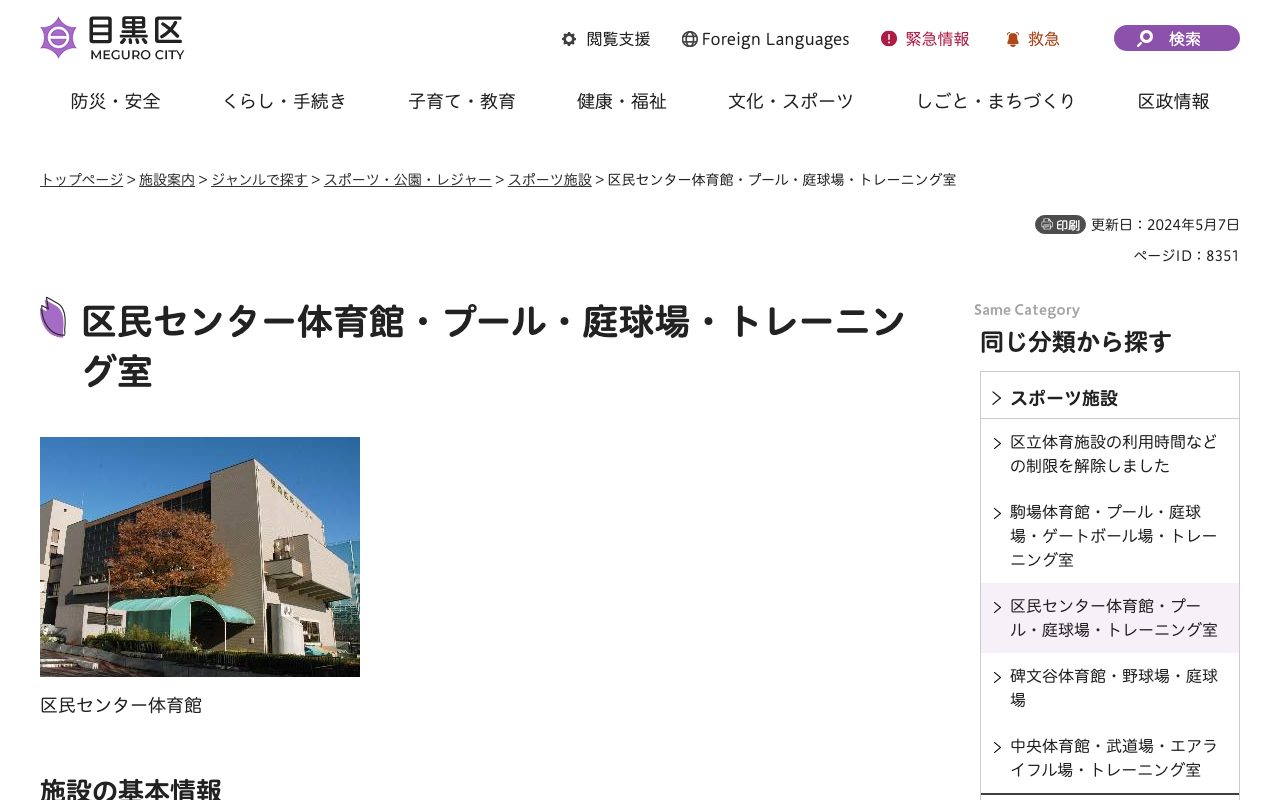This screenshot has width=1280, height=800.
Task: Click chevron beside 区立体育施設の利用時間 item
Action: [997, 443]
